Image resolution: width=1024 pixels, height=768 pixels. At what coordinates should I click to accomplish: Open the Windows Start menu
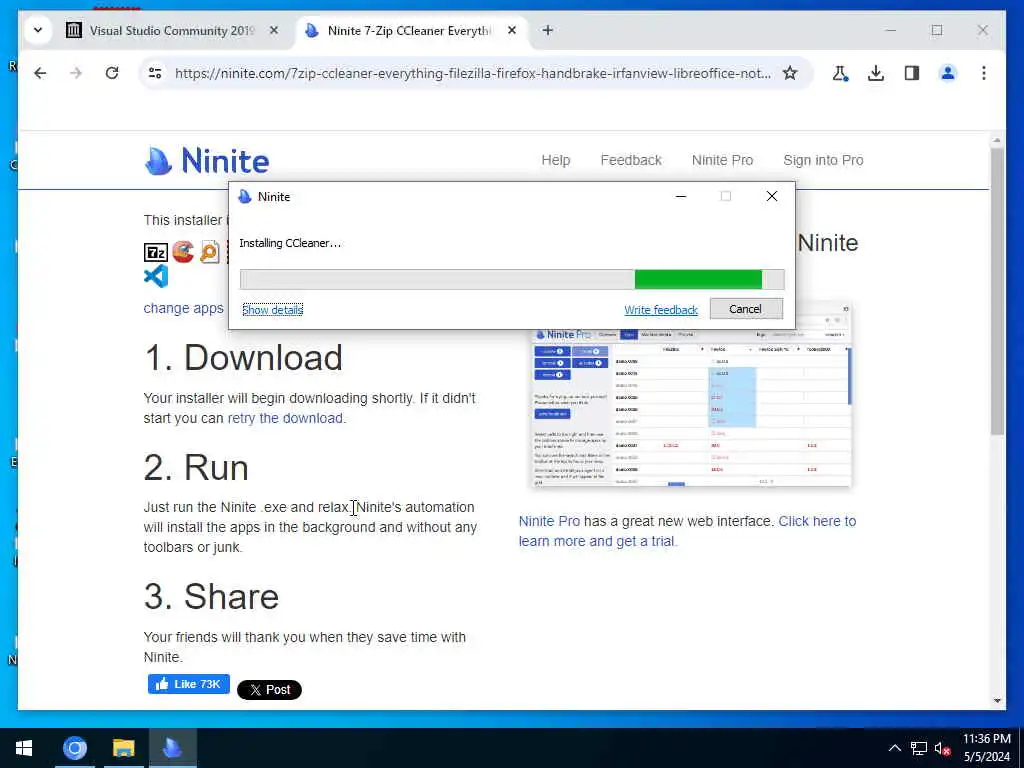(x=24, y=748)
